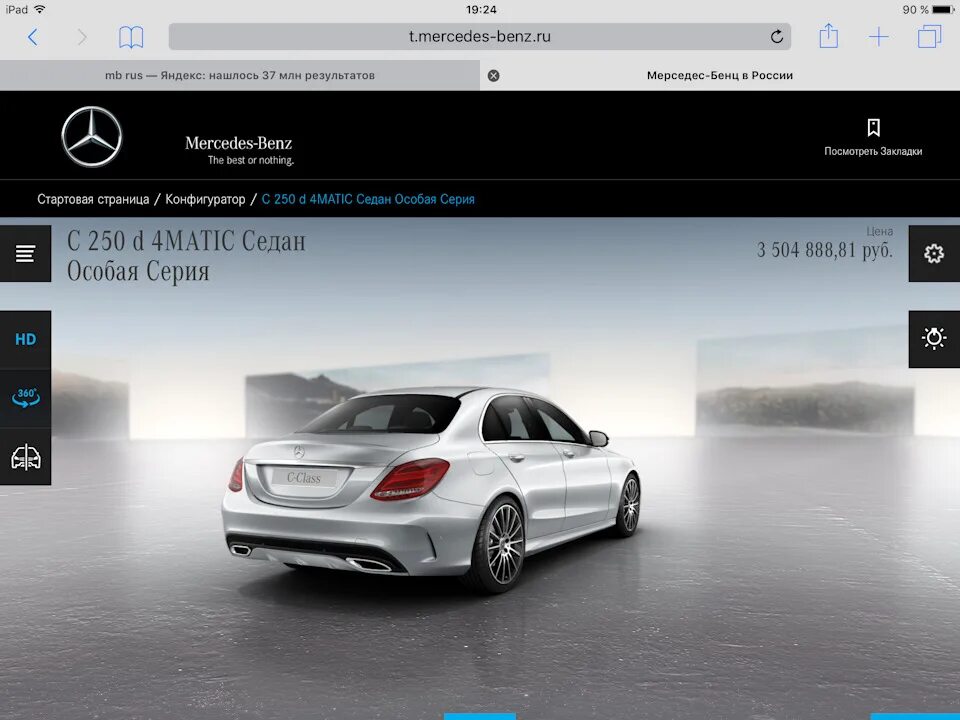The image size is (960, 720).
Task: Open the Конфигуратор breadcrumb link
Action: (205, 199)
